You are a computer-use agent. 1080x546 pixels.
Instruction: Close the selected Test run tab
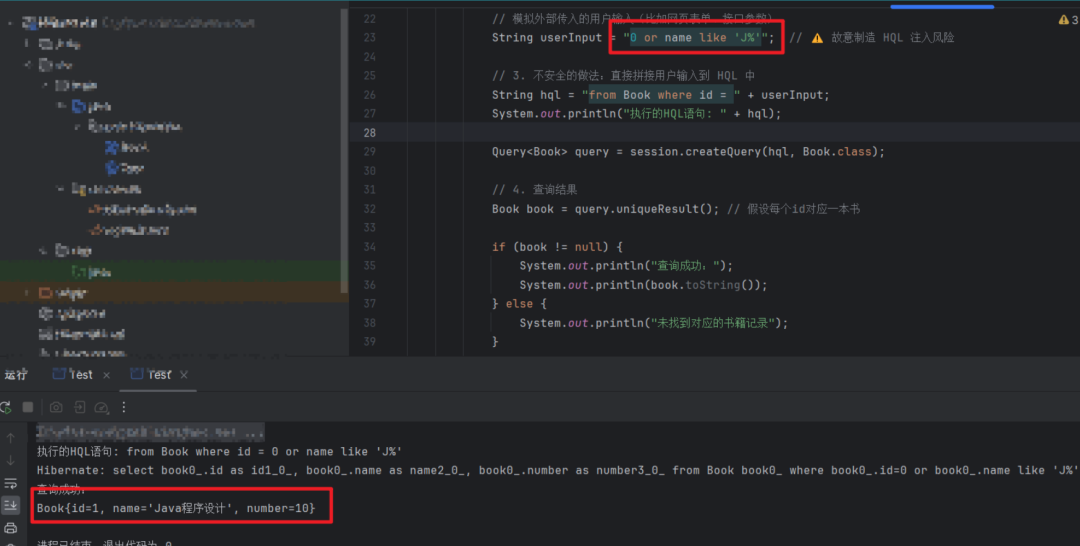tap(184, 375)
